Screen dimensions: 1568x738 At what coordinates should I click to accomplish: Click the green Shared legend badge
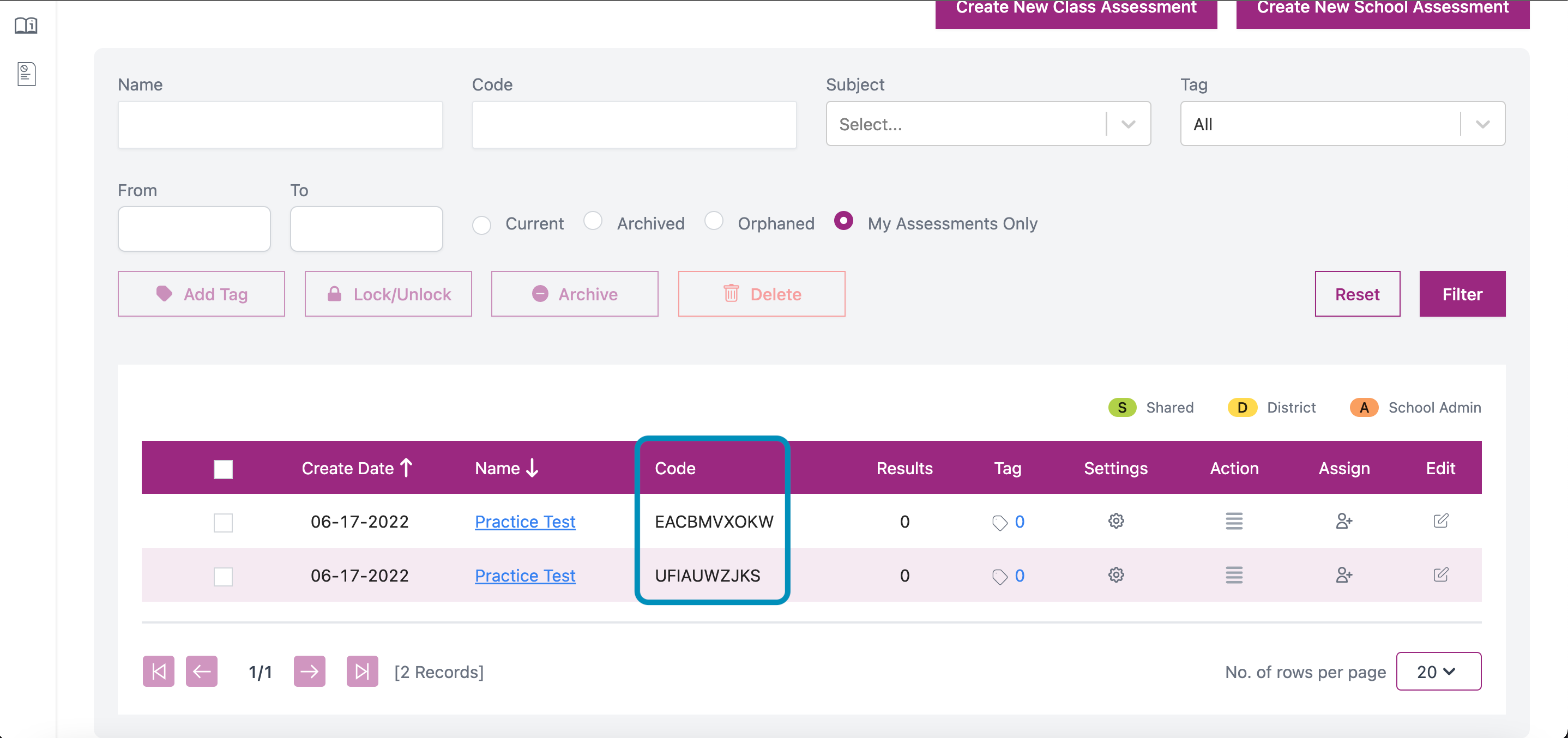click(x=1122, y=407)
